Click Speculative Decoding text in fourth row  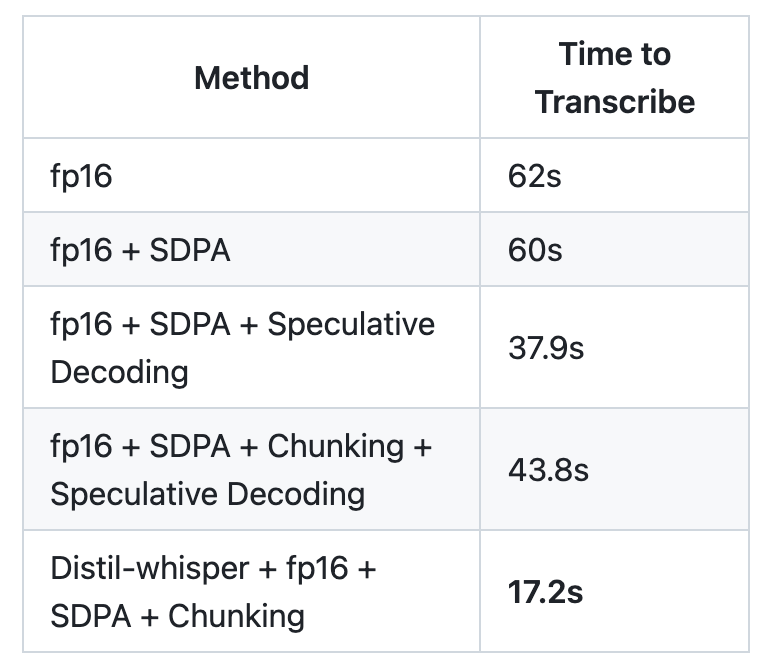pos(207,494)
